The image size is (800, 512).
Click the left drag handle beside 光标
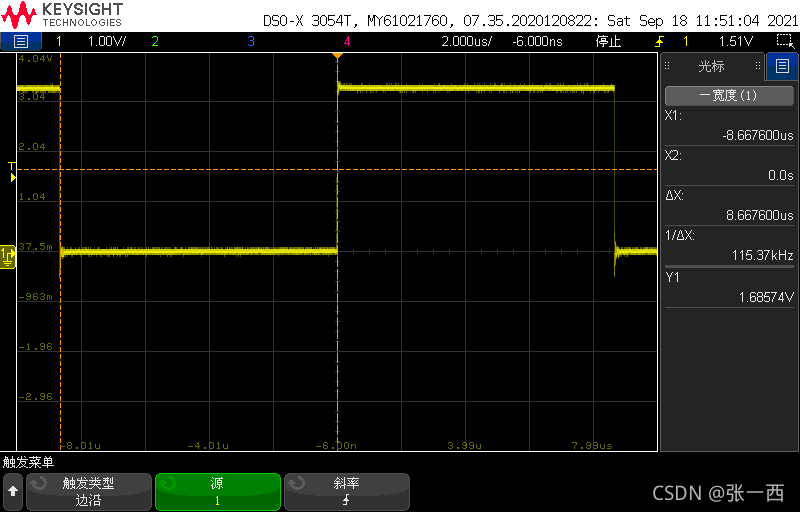click(667, 66)
